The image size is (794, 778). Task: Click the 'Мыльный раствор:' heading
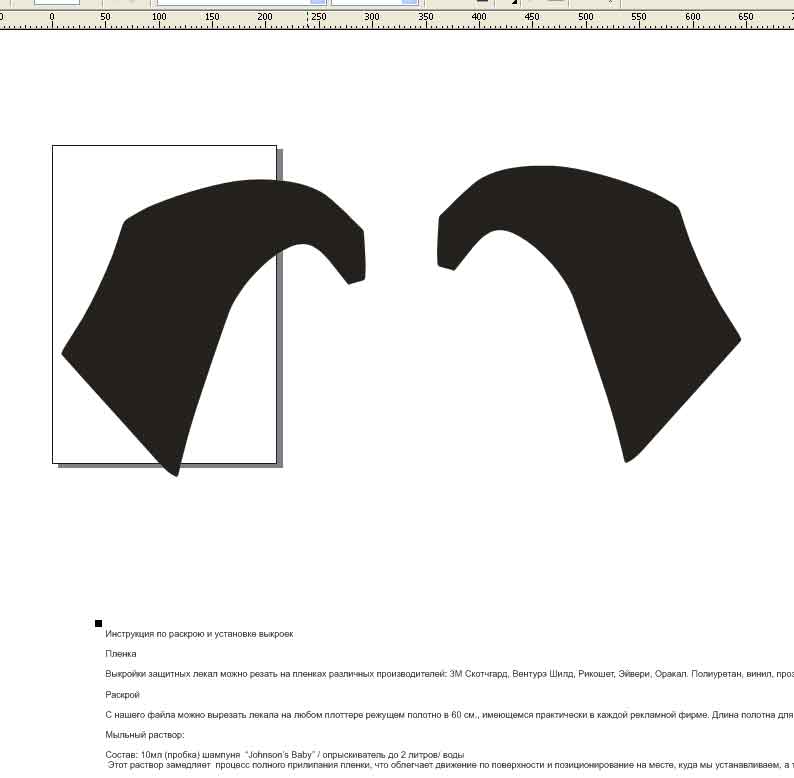pyautogui.click(x=145, y=734)
